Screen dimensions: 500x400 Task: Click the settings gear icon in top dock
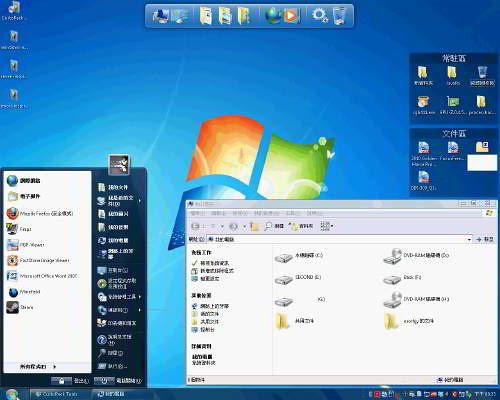[x=319, y=16]
